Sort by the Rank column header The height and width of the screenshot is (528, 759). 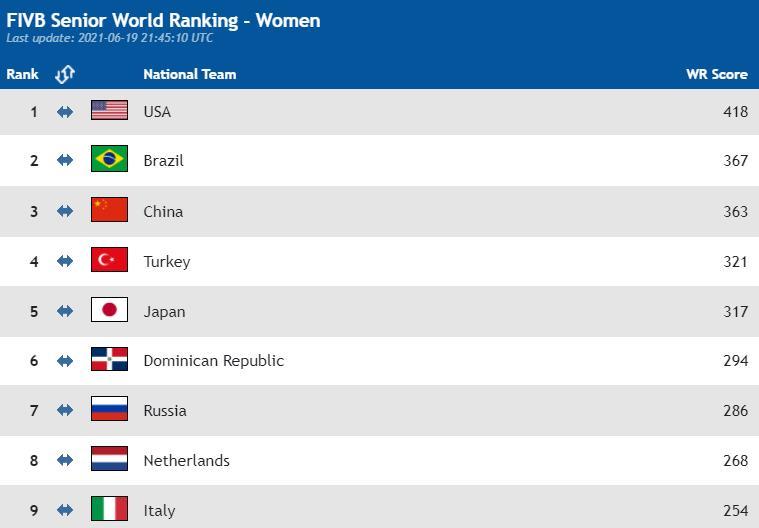22,74
